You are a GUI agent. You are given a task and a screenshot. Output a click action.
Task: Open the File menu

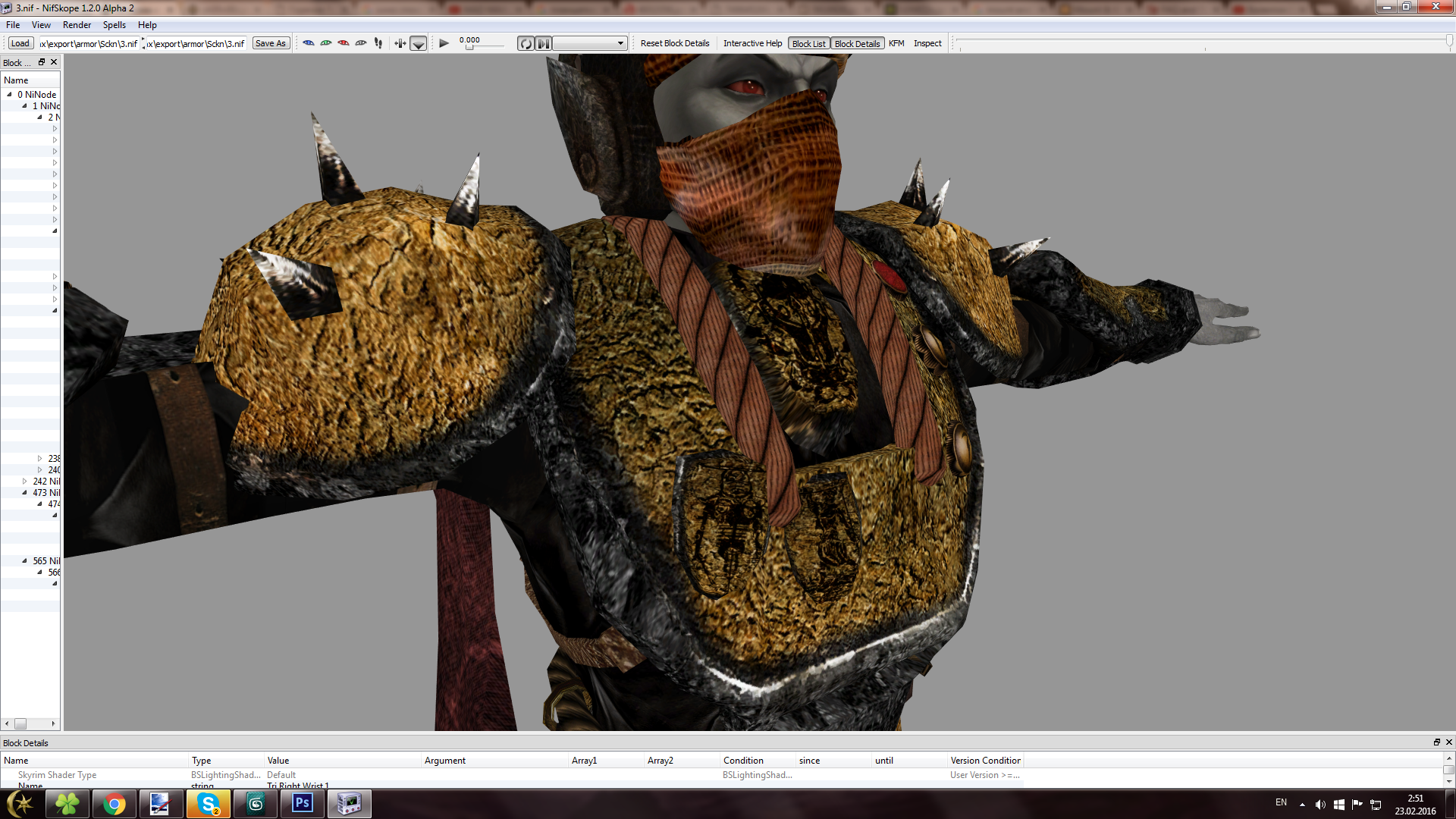[13, 25]
